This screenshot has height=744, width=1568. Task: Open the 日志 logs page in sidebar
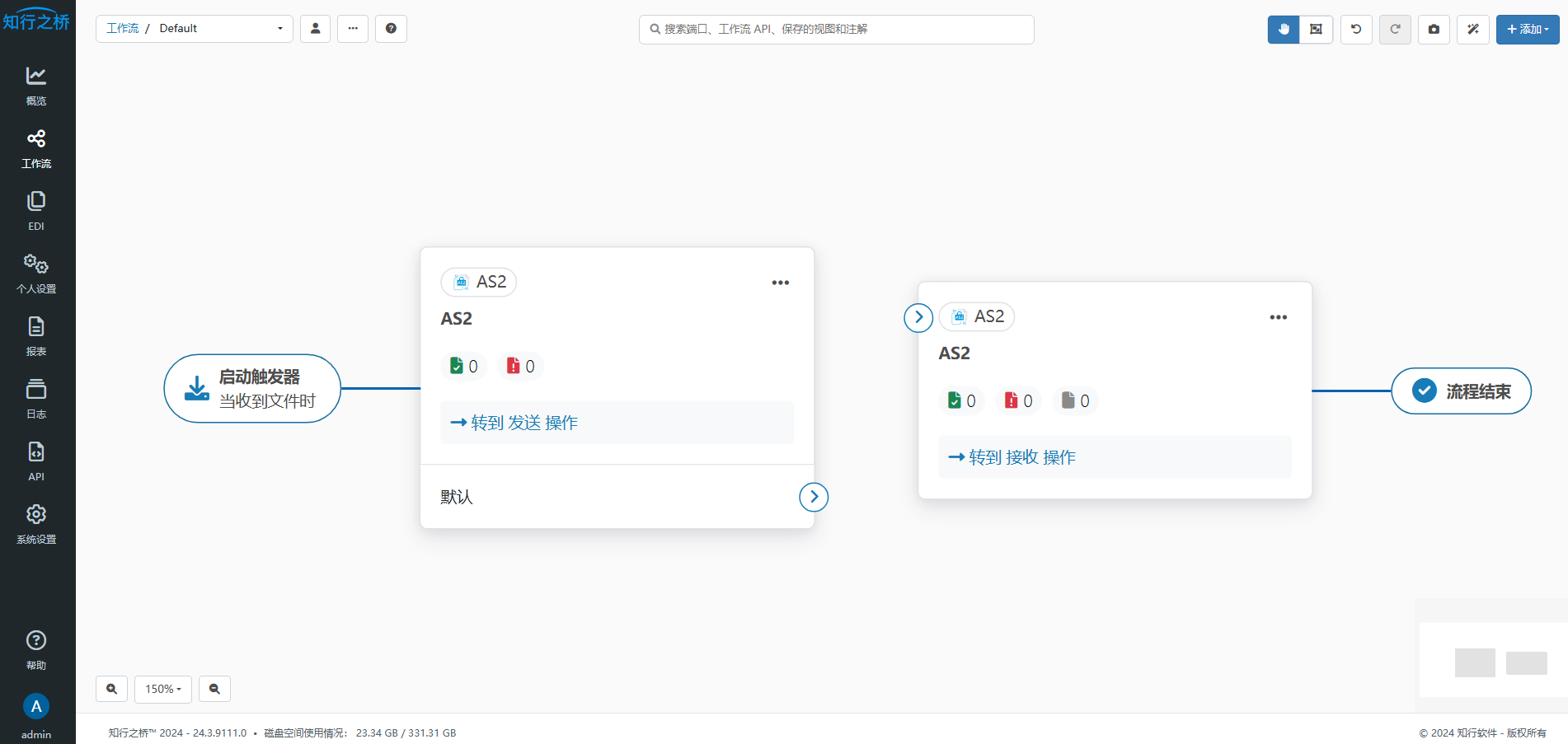36,398
